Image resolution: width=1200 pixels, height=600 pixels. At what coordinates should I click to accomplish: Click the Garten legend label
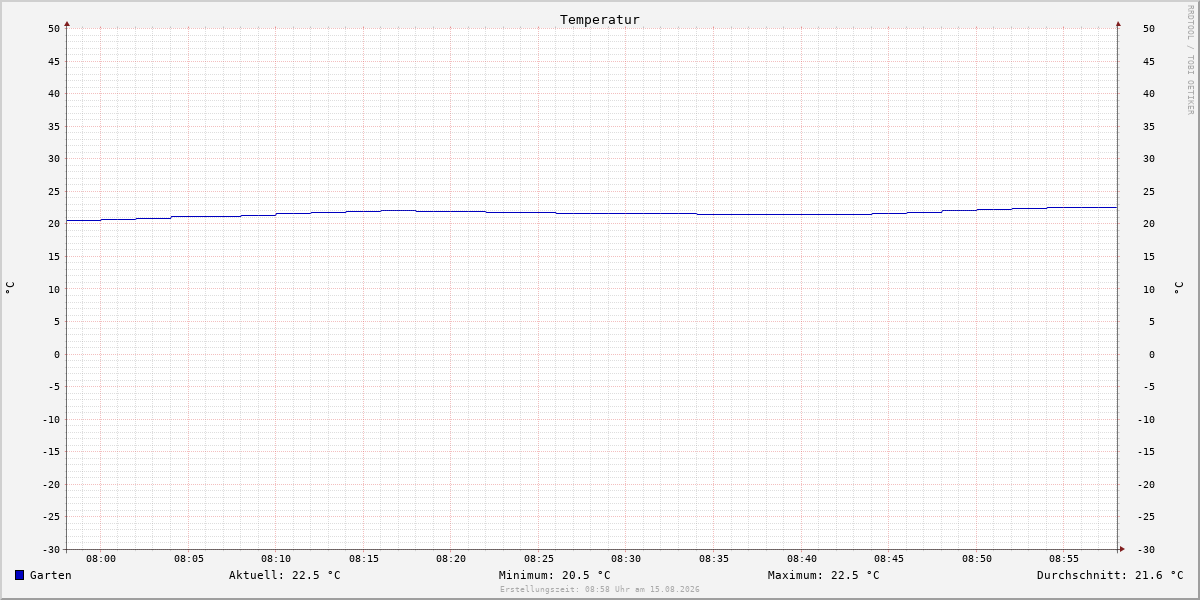tap(51, 575)
